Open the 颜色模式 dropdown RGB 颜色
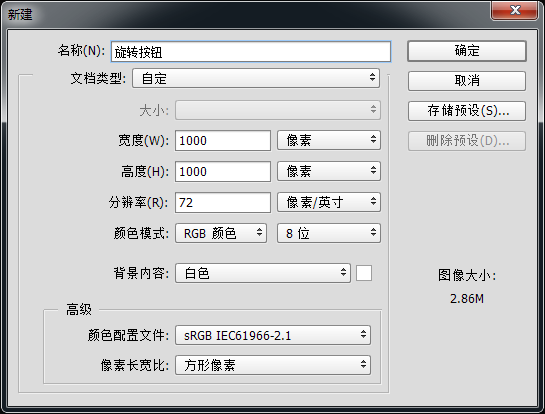The image size is (545, 414). [221, 233]
